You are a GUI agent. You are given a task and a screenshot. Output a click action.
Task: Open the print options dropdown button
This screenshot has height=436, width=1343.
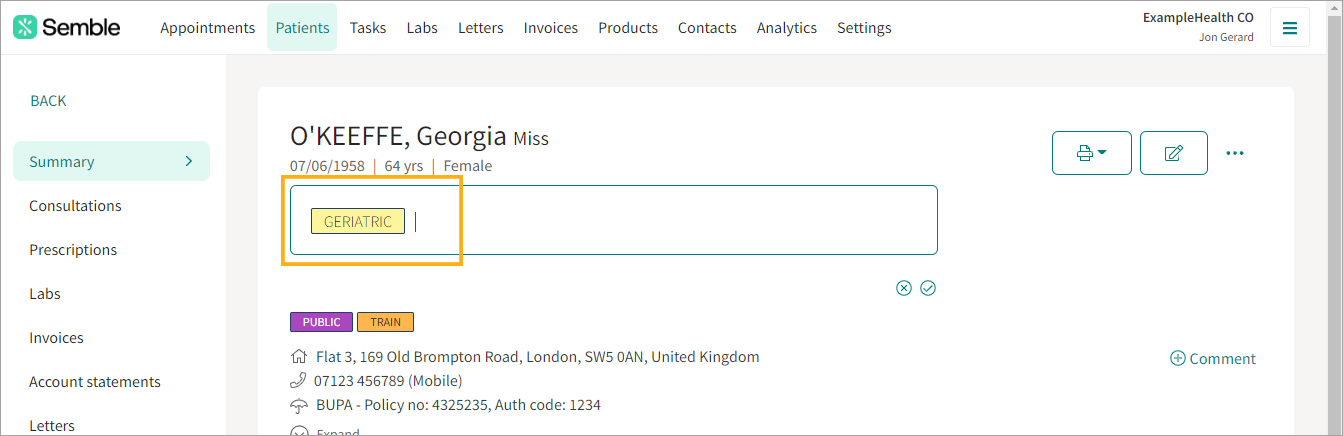click(x=1092, y=153)
